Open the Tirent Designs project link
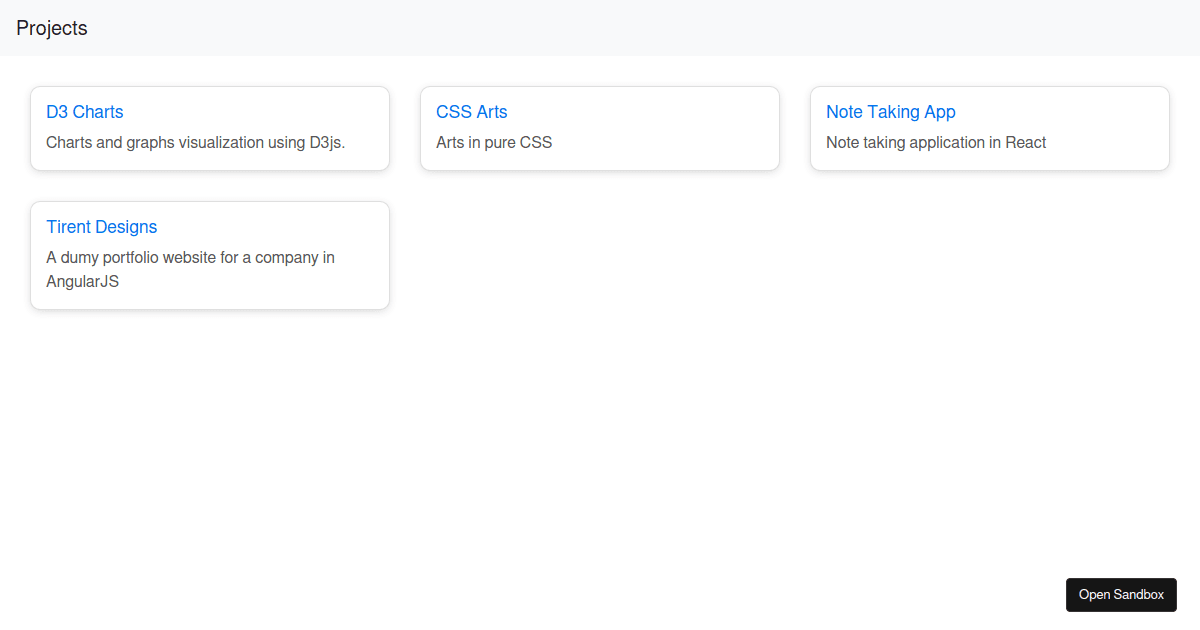 point(101,227)
